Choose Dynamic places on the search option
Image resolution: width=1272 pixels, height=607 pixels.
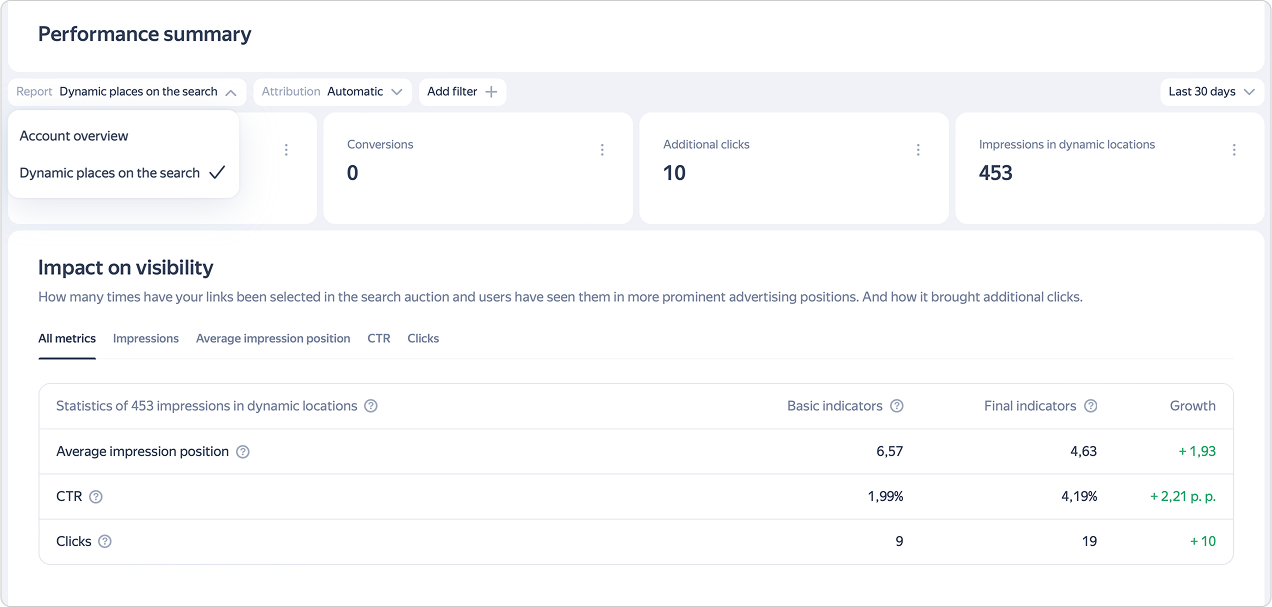coord(110,173)
